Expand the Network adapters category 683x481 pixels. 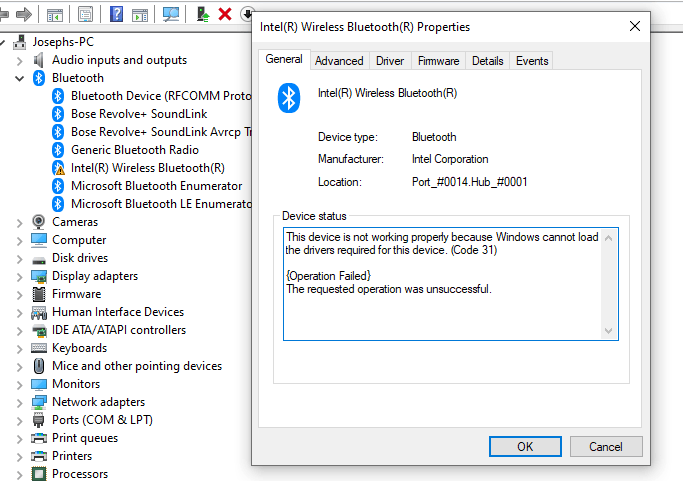tap(20, 403)
